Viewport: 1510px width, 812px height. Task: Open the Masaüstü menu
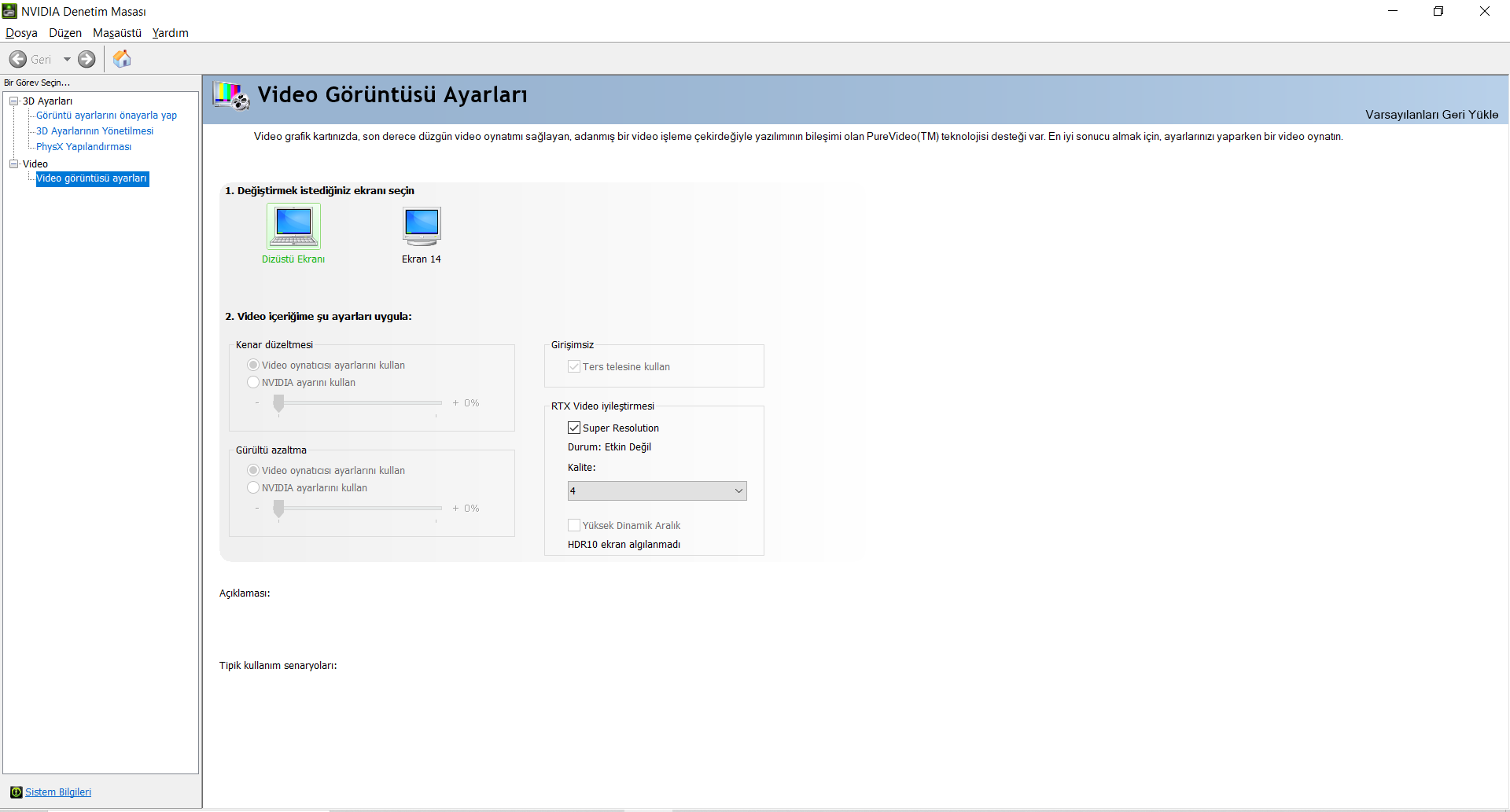117,33
